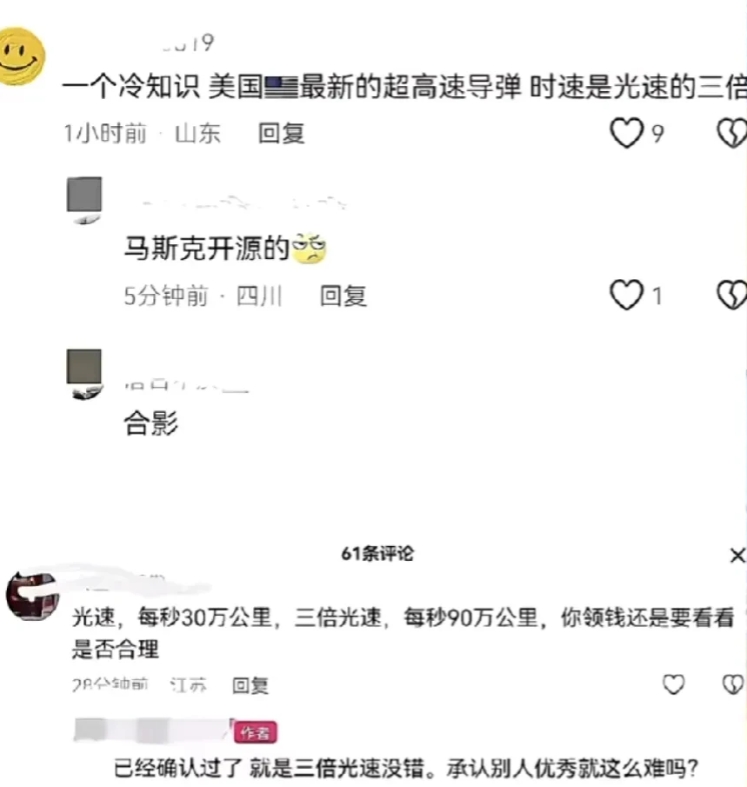The width and height of the screenshot is (747, 787).
Task: Open the Jiangsu commenter's round avatar
Action: [x=33, y=596]
